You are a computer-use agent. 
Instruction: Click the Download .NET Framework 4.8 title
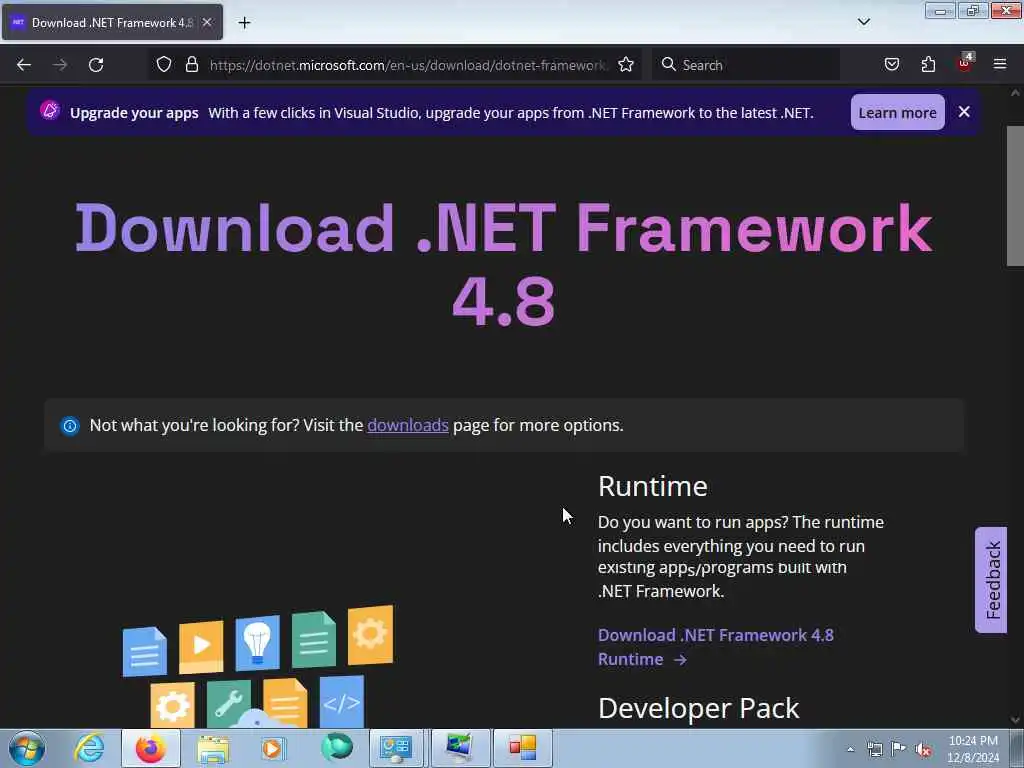click(504, 264)
